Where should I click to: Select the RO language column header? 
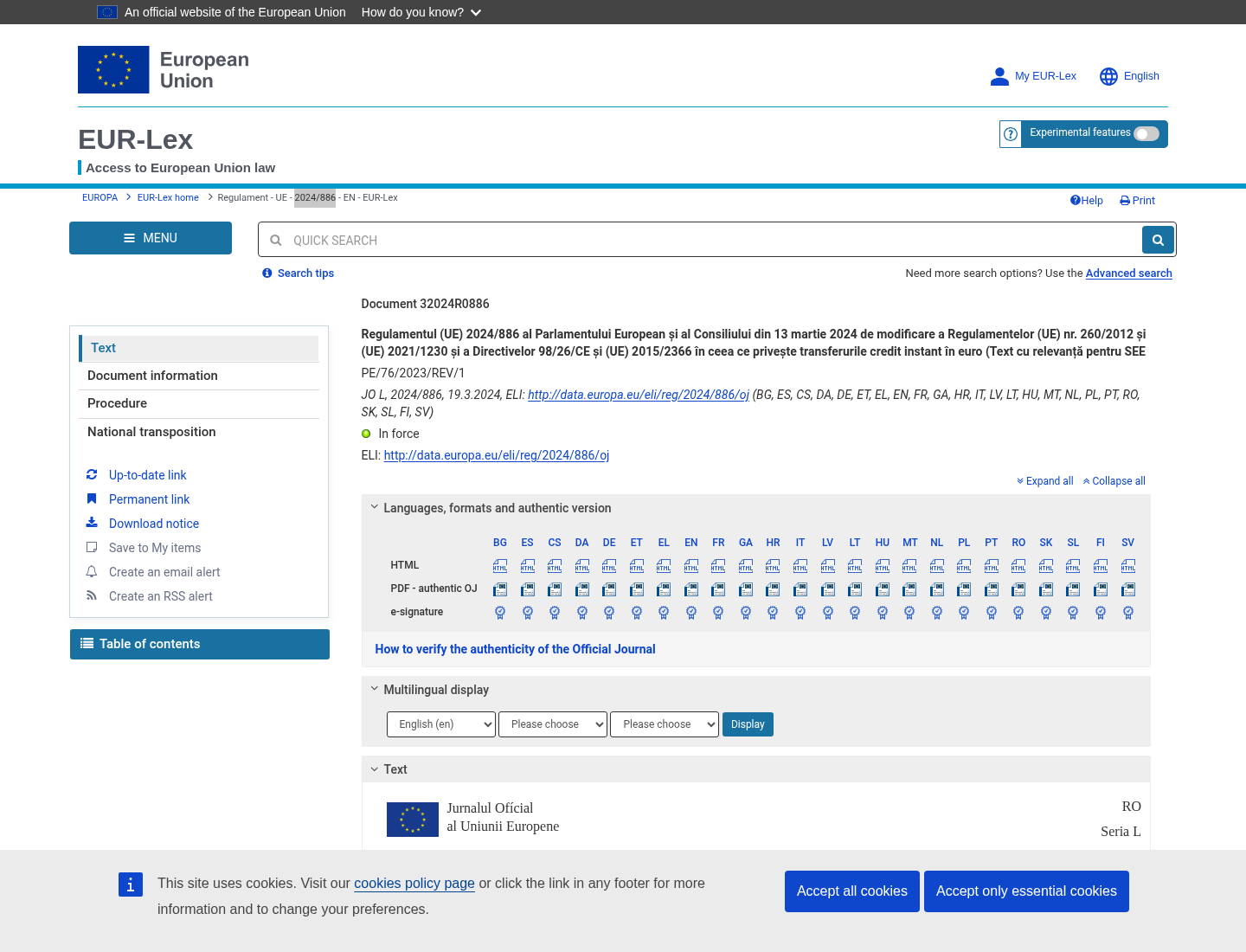click(1018, 543)
